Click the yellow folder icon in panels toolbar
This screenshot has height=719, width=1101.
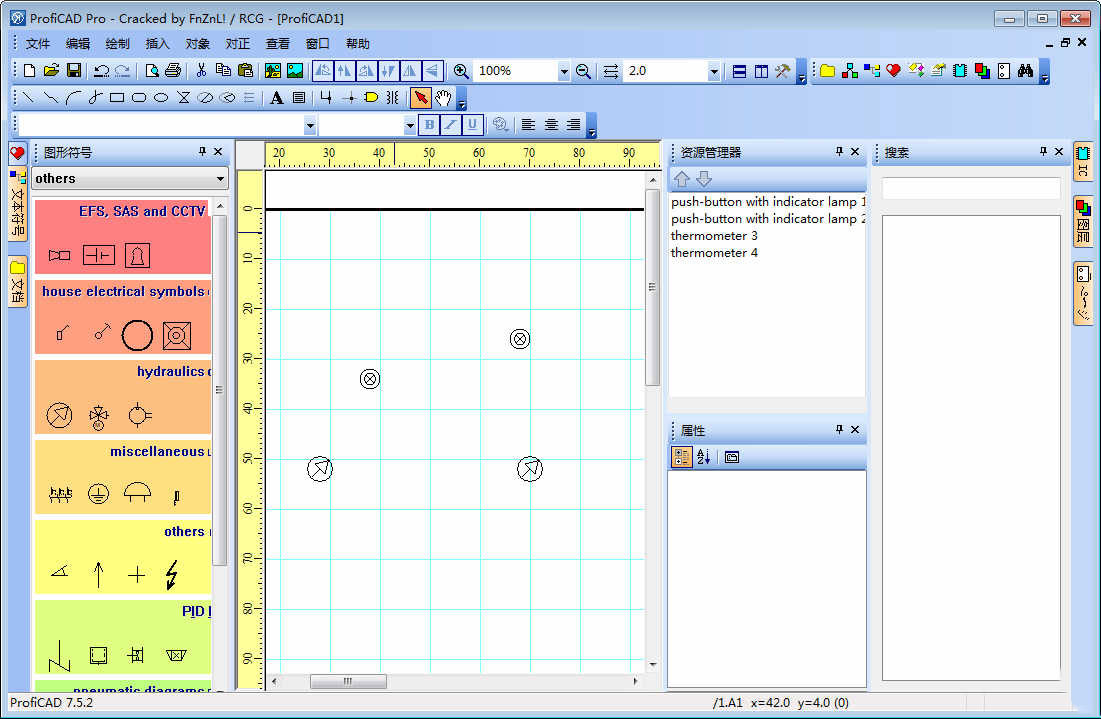tap(827, 71)
